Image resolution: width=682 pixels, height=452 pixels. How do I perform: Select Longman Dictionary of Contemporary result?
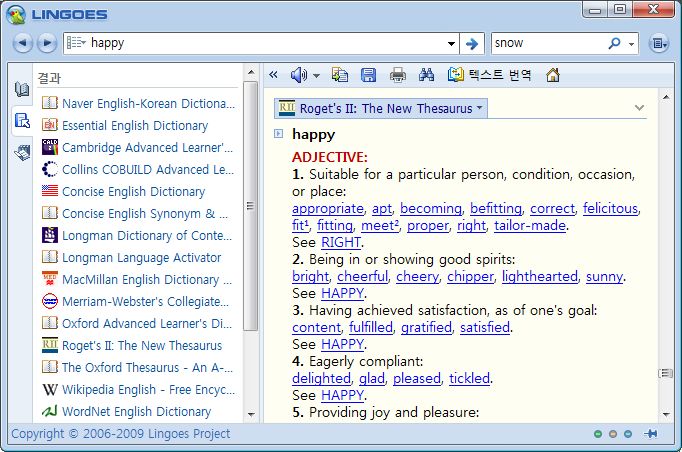tap(138, 235)
